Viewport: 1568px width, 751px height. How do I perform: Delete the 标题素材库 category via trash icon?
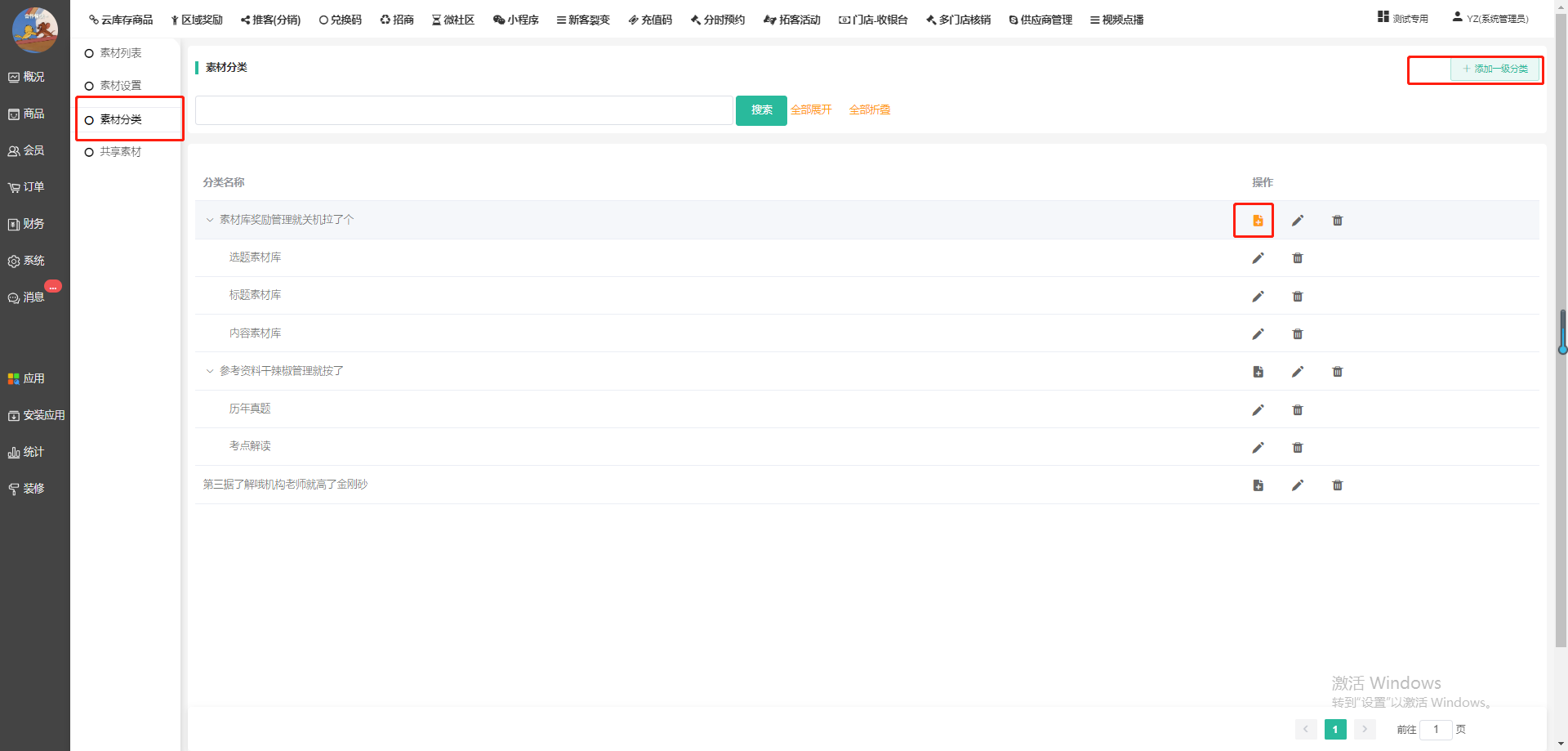[1298, 297]
